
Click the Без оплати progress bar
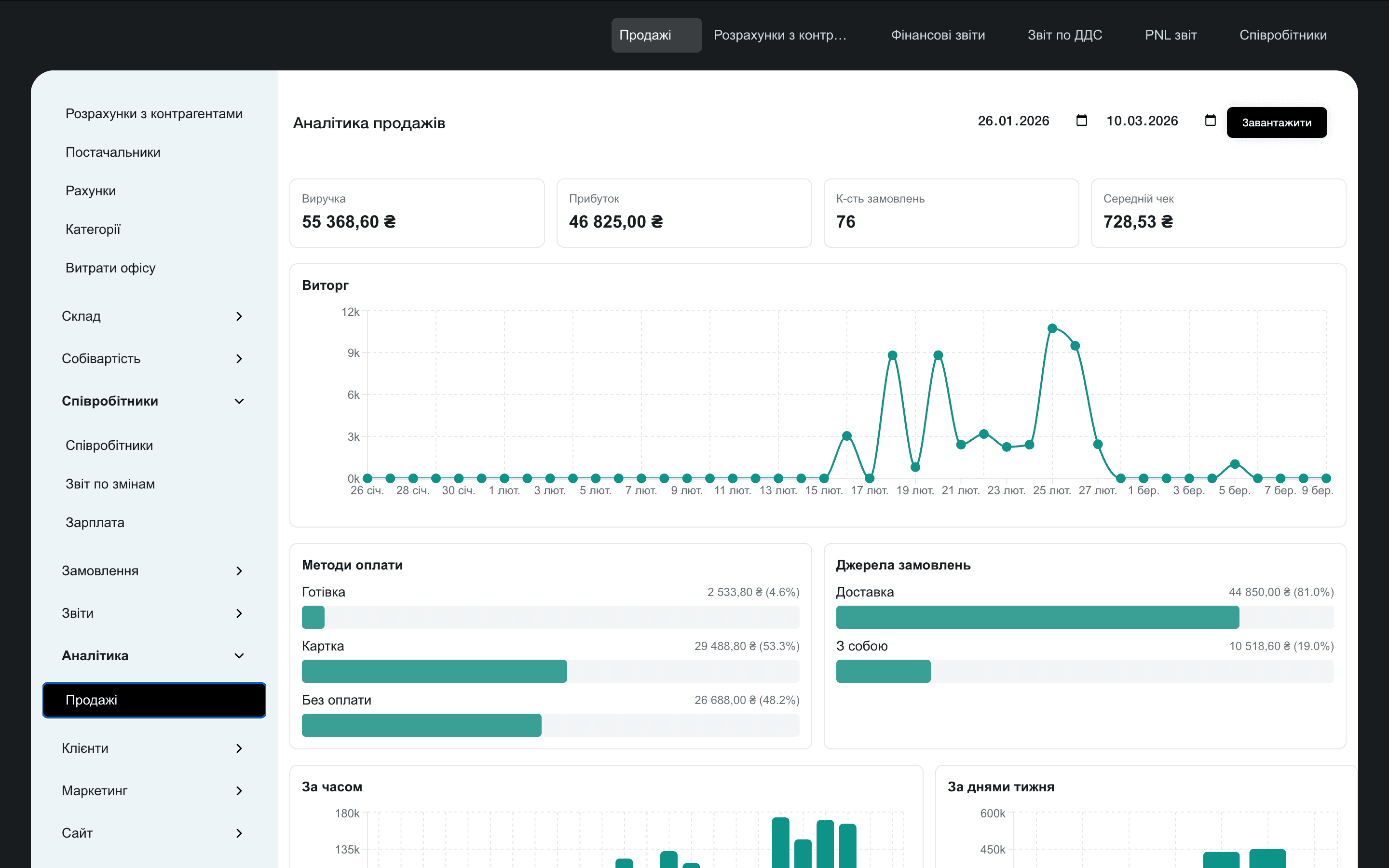[550, 725]
